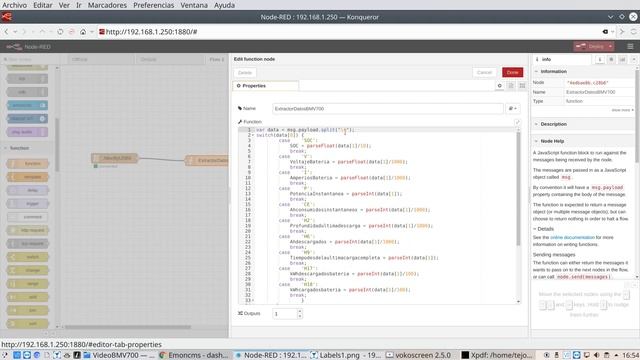
Task: Open the Node-RED hamburger main menu
Action: [630, 47]
